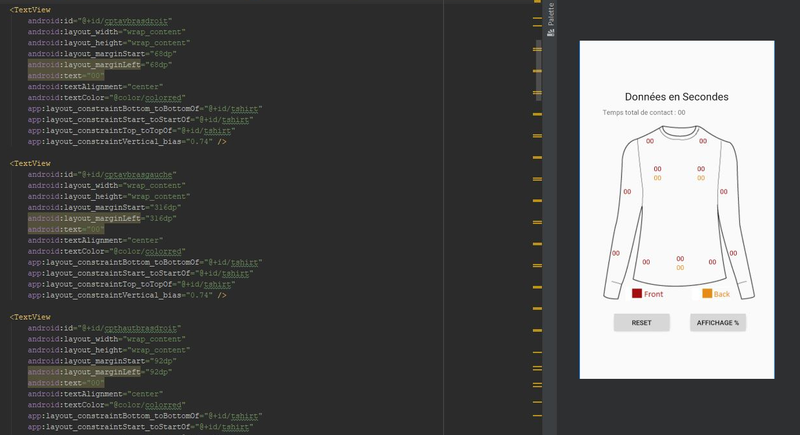Click the "Back" legend text label
The image size is (800, 435).
tap(722, 294)
